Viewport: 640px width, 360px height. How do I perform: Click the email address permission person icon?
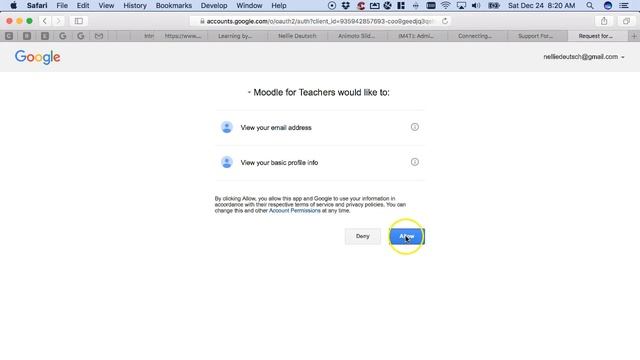tap(227, 127)
